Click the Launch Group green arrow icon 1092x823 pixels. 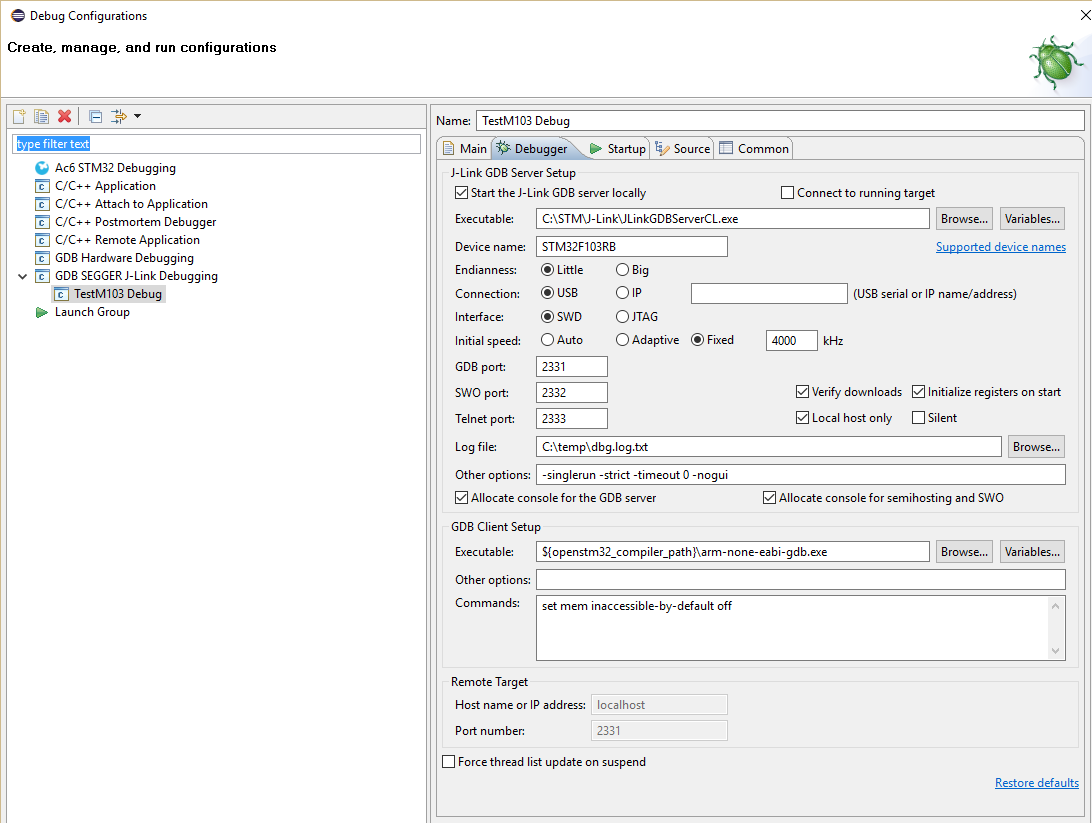(42, 313)
